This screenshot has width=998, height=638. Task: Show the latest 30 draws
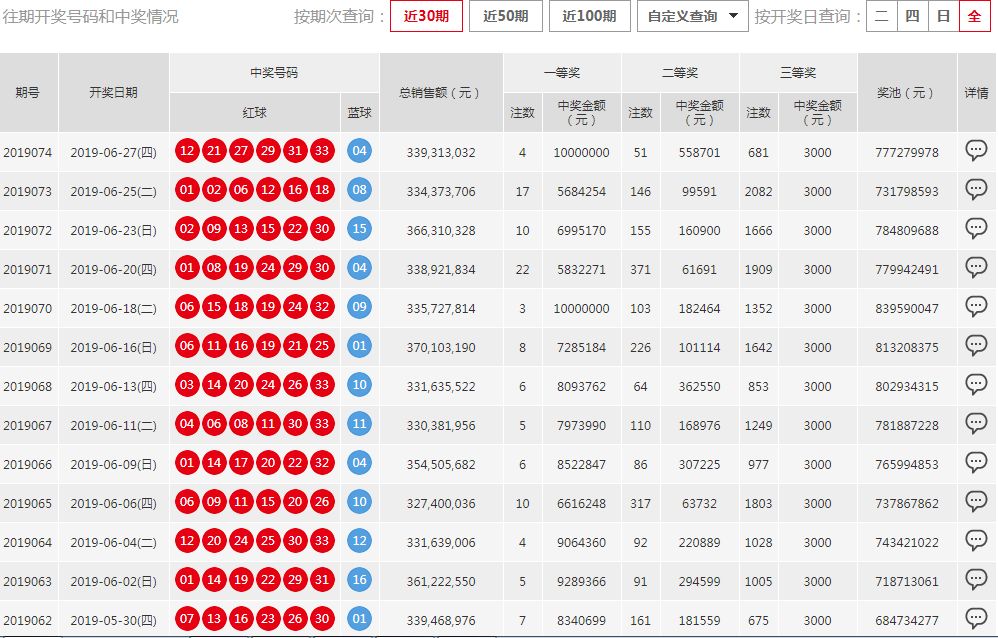[x=426, y=16]
